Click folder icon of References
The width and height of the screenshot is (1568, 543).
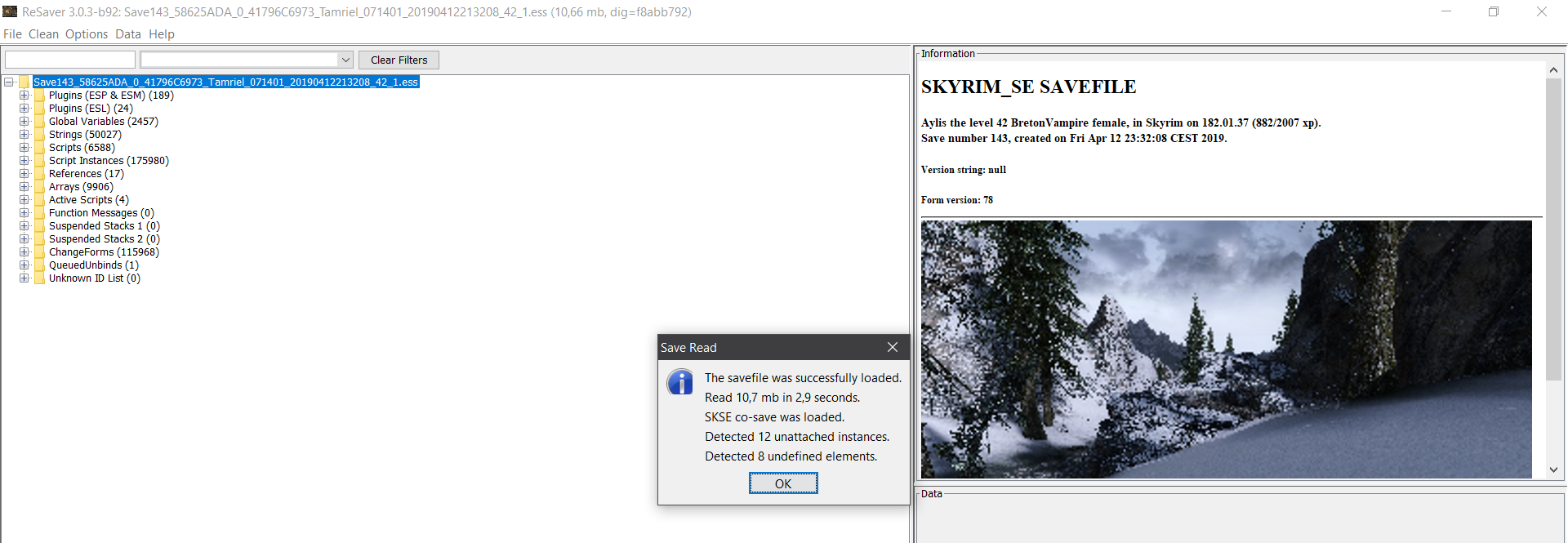pyautogui.click(x=40, y=173)
